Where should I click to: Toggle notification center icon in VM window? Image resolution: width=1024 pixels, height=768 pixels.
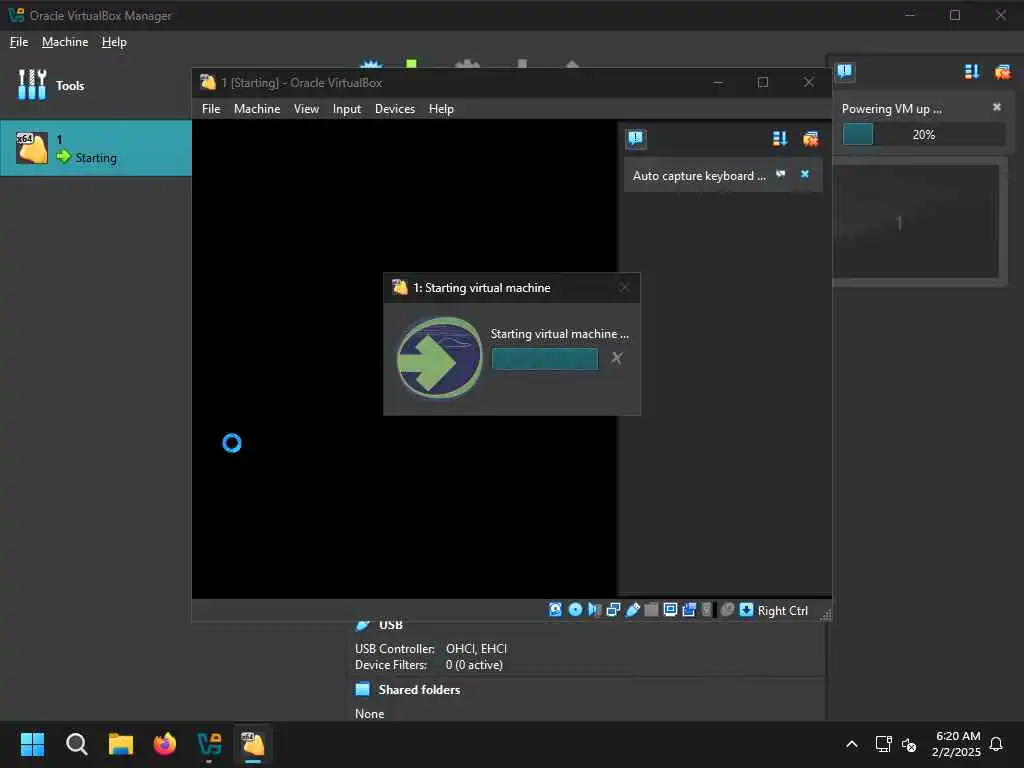point(635,138)
